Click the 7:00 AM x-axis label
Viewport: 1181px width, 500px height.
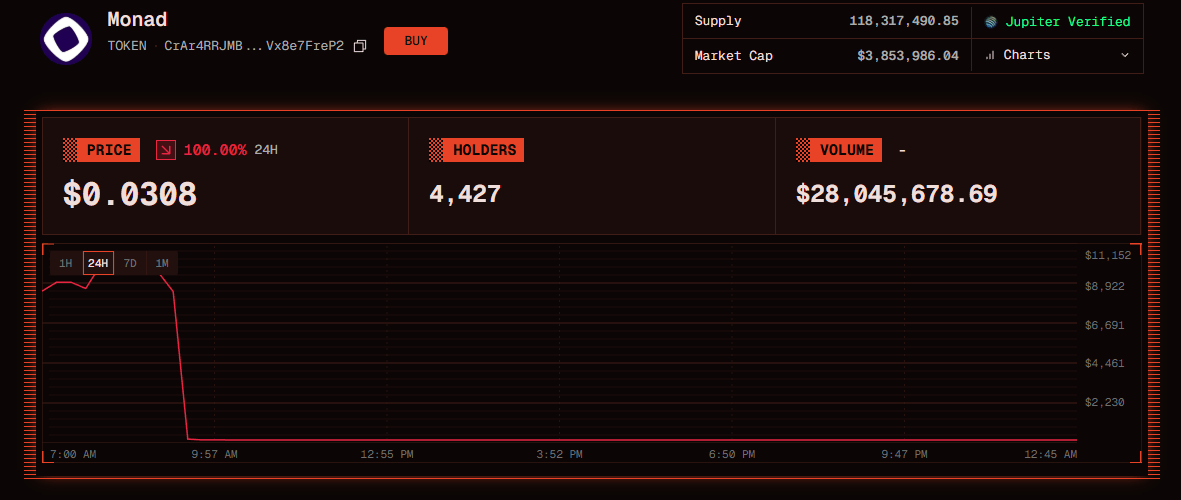click(x=73, y=455)
